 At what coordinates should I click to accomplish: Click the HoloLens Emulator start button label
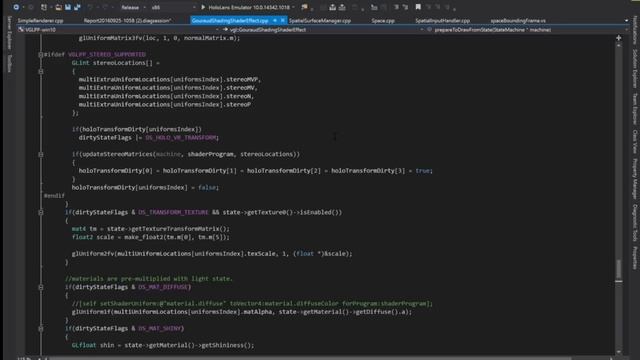tap(249, 7)
